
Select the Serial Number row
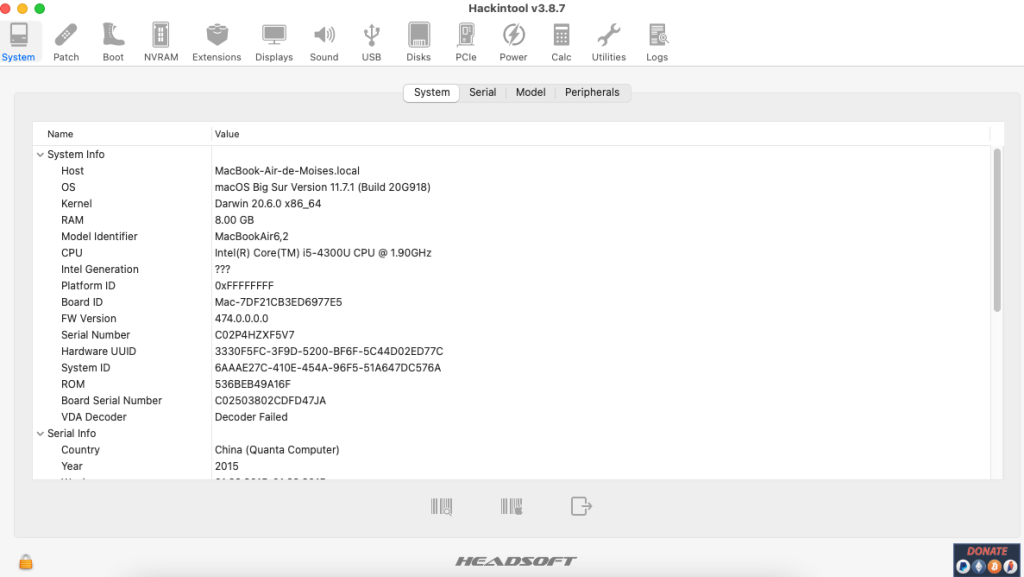pyautogui.click(x=511, y=335)
